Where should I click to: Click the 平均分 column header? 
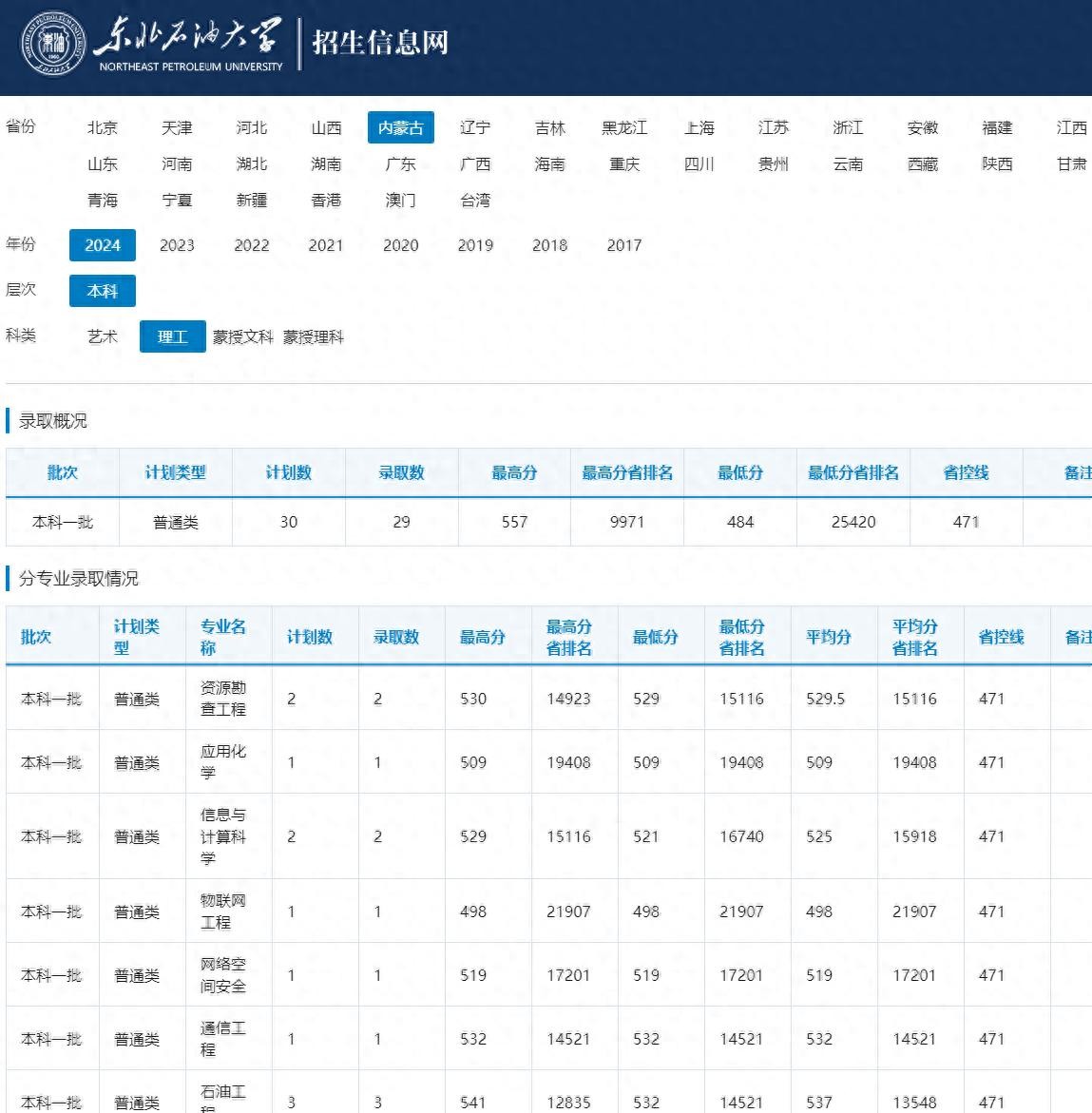coord(828,637)
